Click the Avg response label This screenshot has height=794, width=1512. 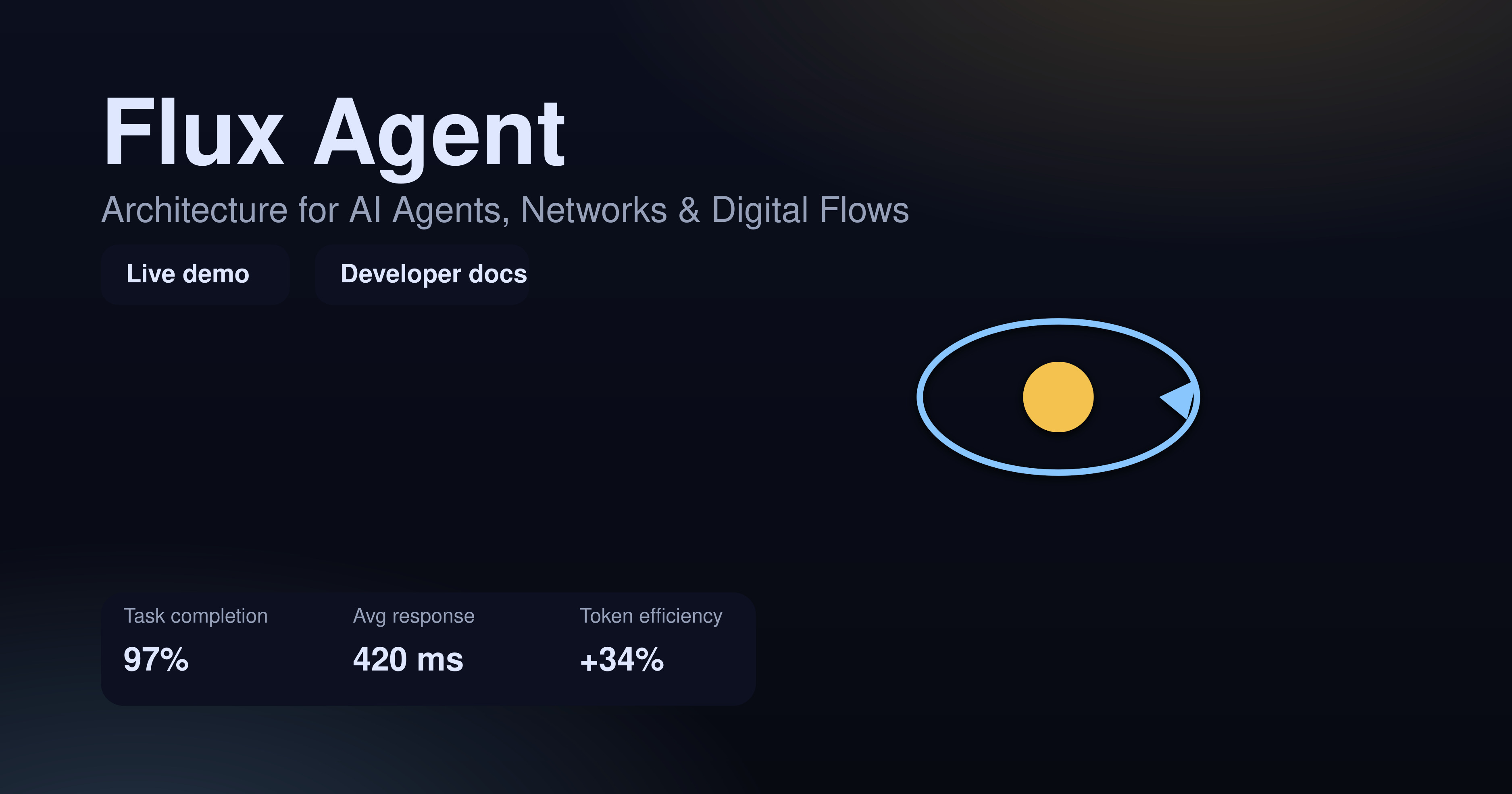pos(414,616)
